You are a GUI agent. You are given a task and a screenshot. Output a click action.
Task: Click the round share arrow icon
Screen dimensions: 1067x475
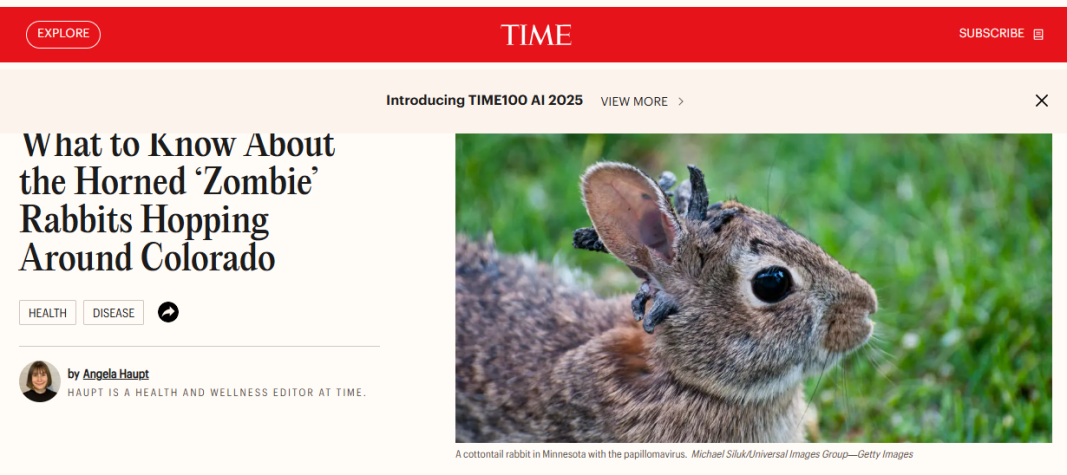tap(168, 312)
